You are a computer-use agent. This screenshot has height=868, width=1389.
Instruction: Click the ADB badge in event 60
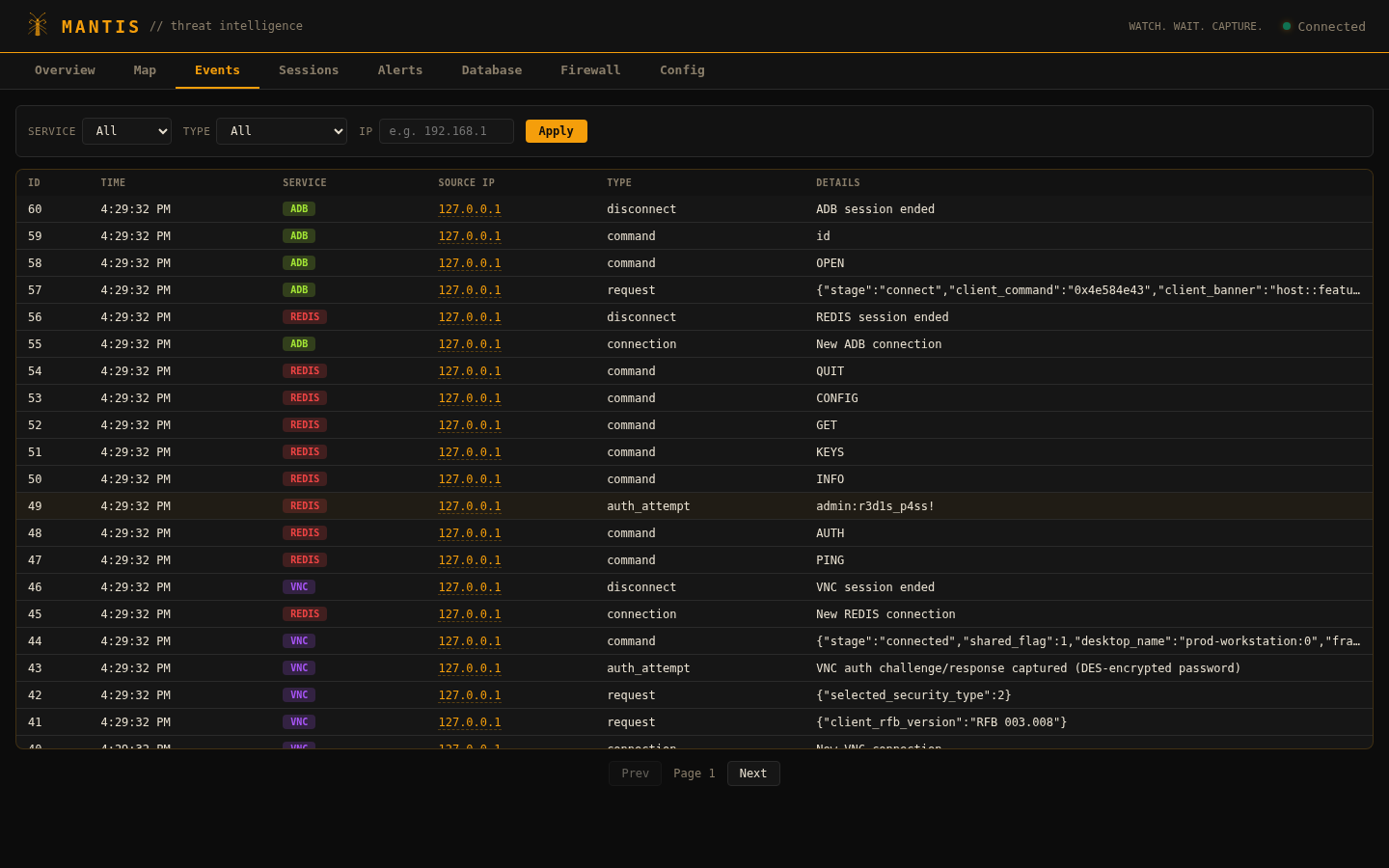[x=299, y=209]
